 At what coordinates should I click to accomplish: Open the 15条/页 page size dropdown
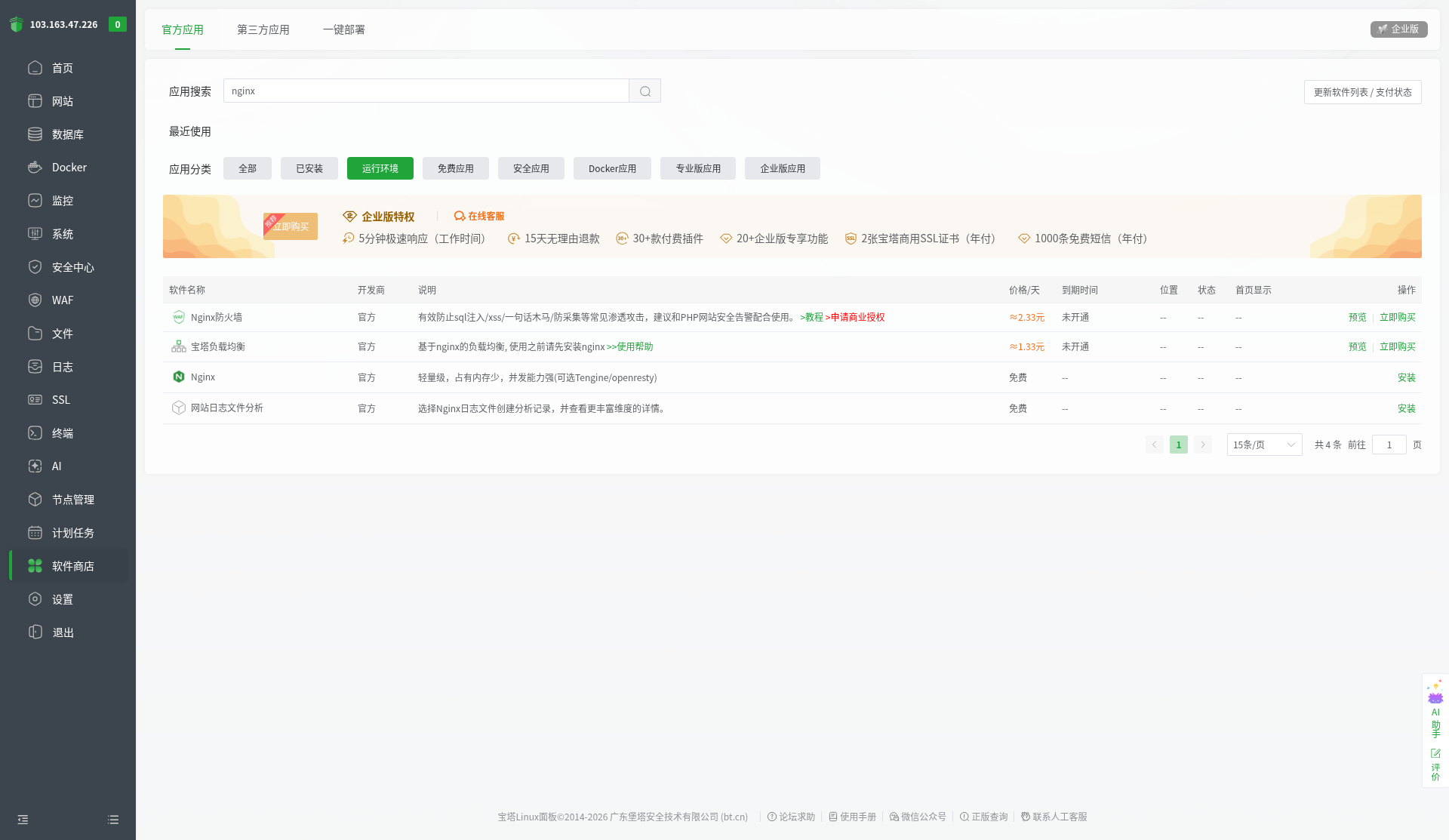(x=1264, y=445)
